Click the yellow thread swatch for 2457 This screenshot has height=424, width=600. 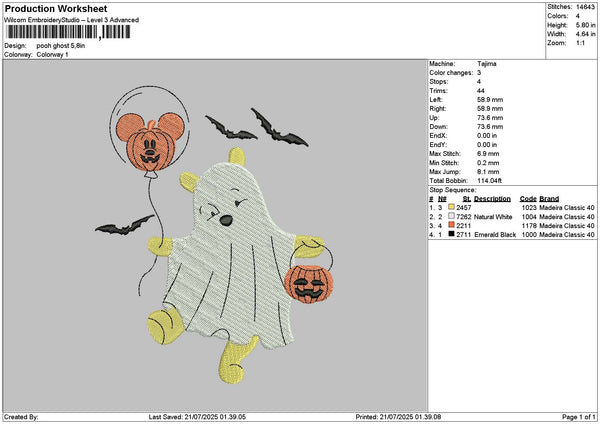pos(452,207)
